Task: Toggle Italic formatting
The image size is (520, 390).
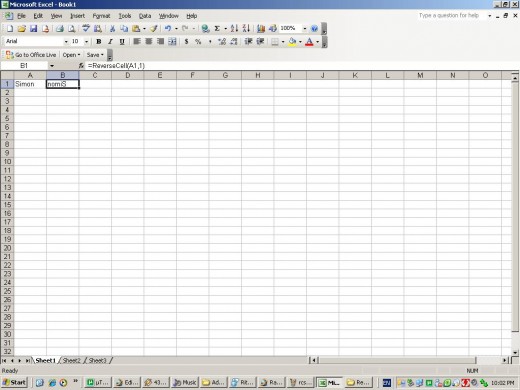Action: click(110, 42)
